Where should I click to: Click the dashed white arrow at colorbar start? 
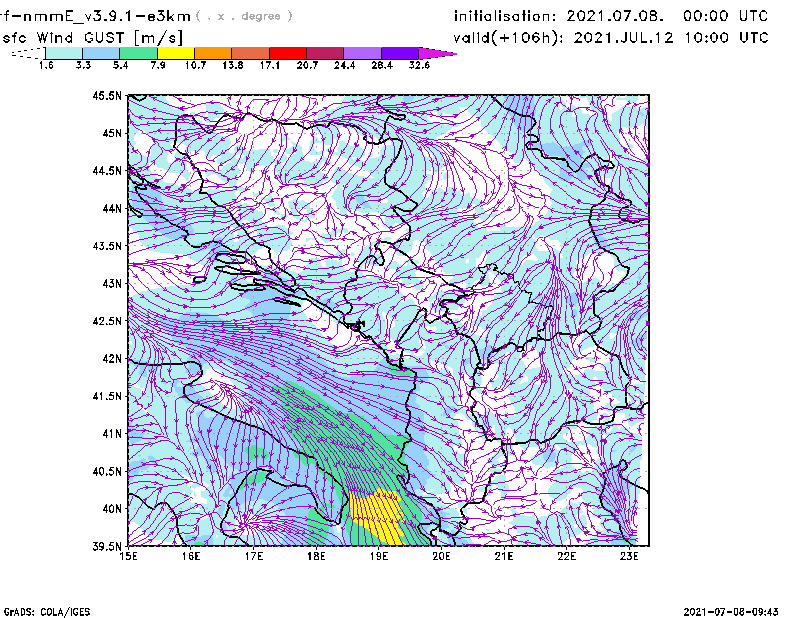(x=28, y=53)
